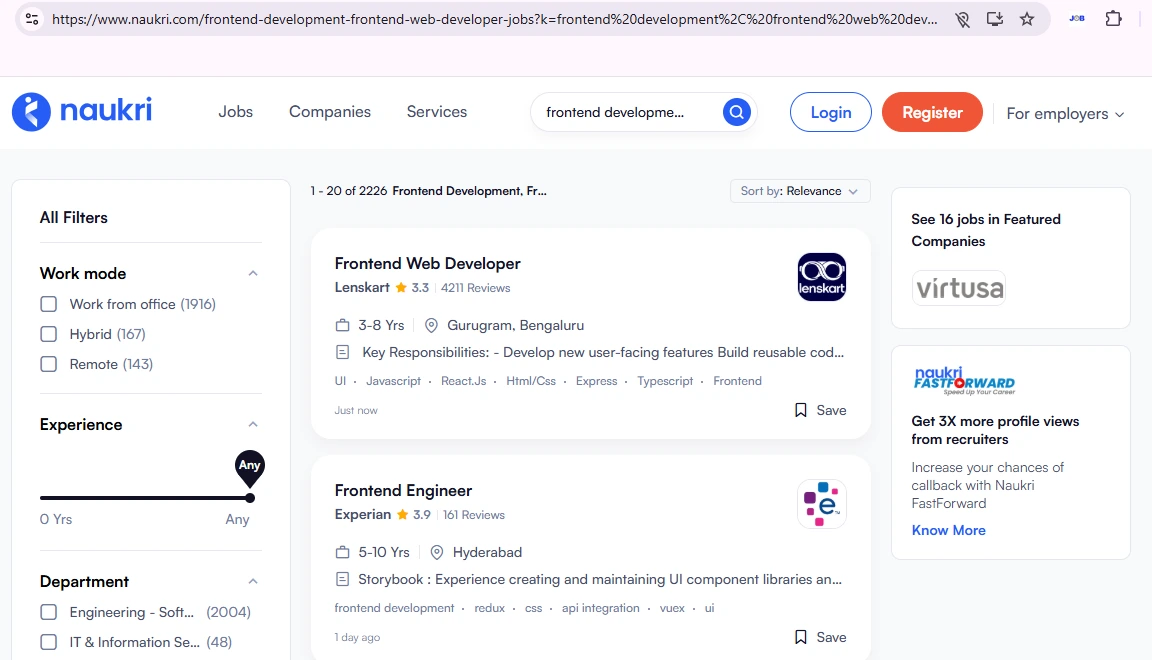This screenshot has width=1152, height=660.
Task: Click the Experience slider handle
Action: click(x=249, y=498)
